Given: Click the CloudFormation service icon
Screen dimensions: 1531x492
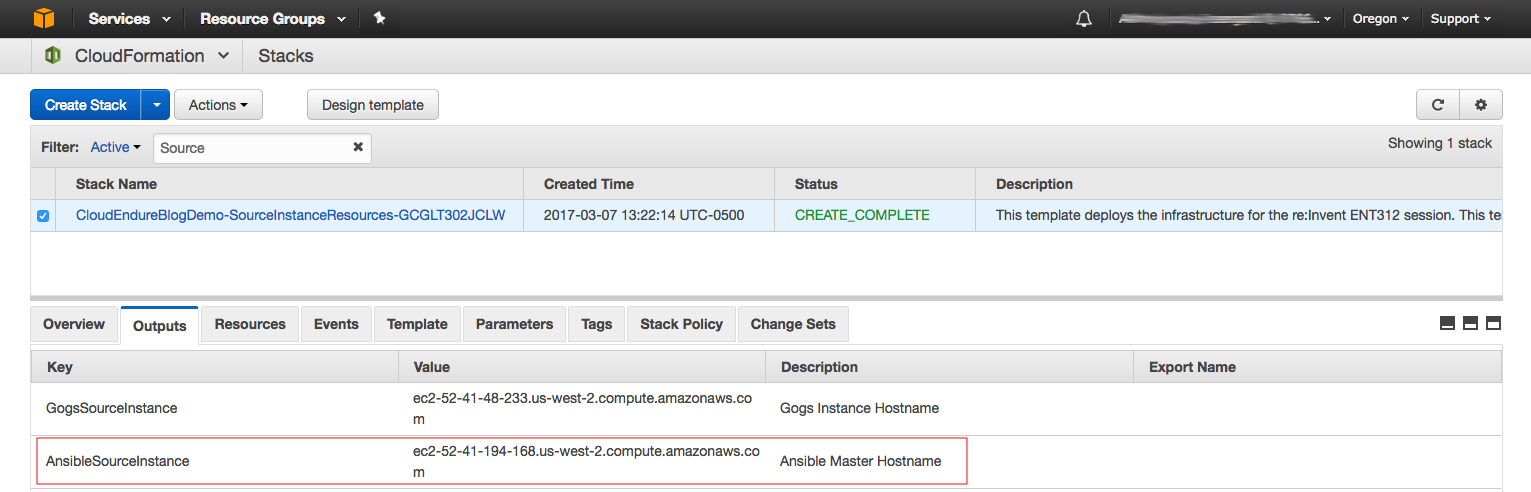Looking at the screenshot, I should pos(53,56).
